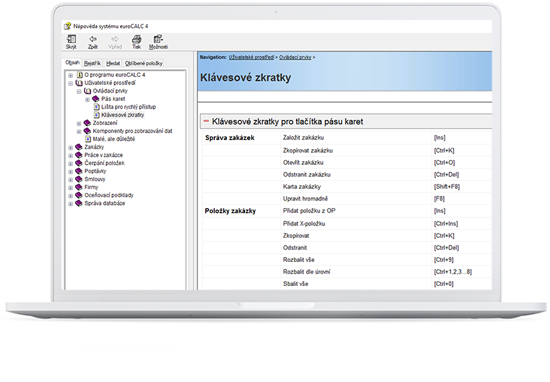Image resolution: width=550 pixels, height=382 pixels.
Task: Expand the Firmy tree node
Action: [x=71, y=188]
